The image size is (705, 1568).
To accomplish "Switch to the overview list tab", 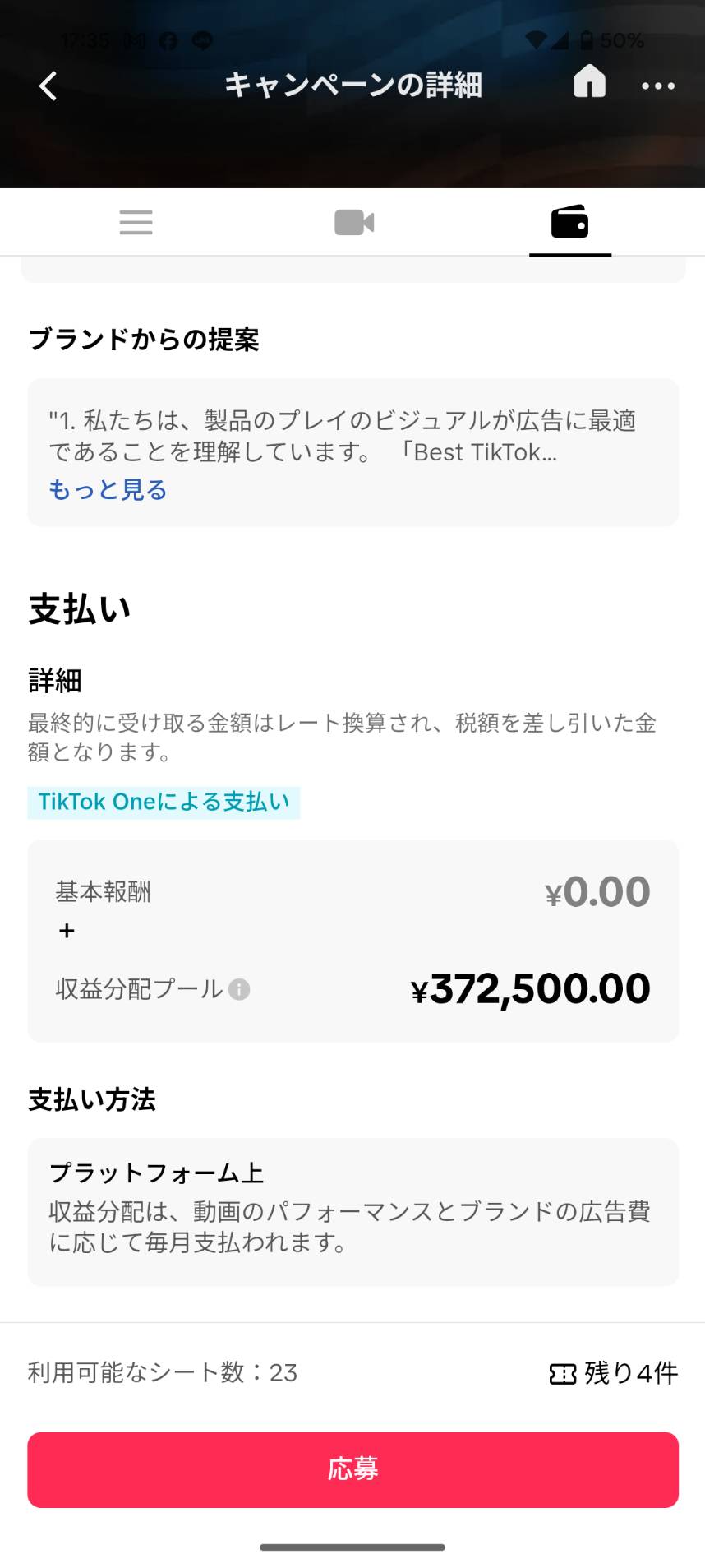I will click(136, 223).
